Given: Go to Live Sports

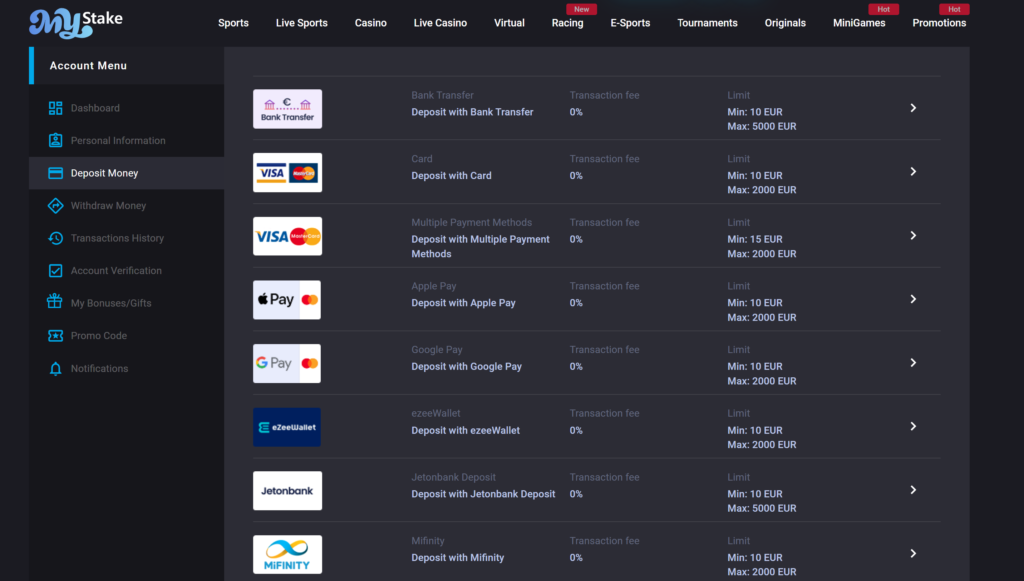Looking at the screenshot, I should coord(302,23).
